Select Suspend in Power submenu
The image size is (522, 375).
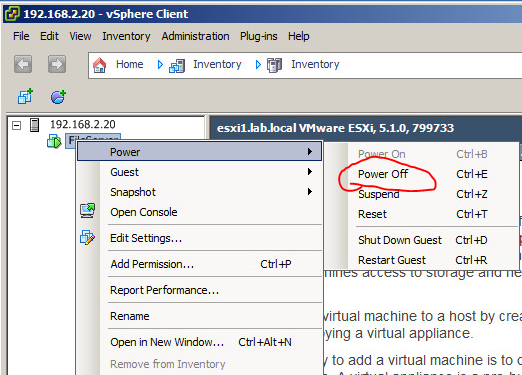point(422,194)
